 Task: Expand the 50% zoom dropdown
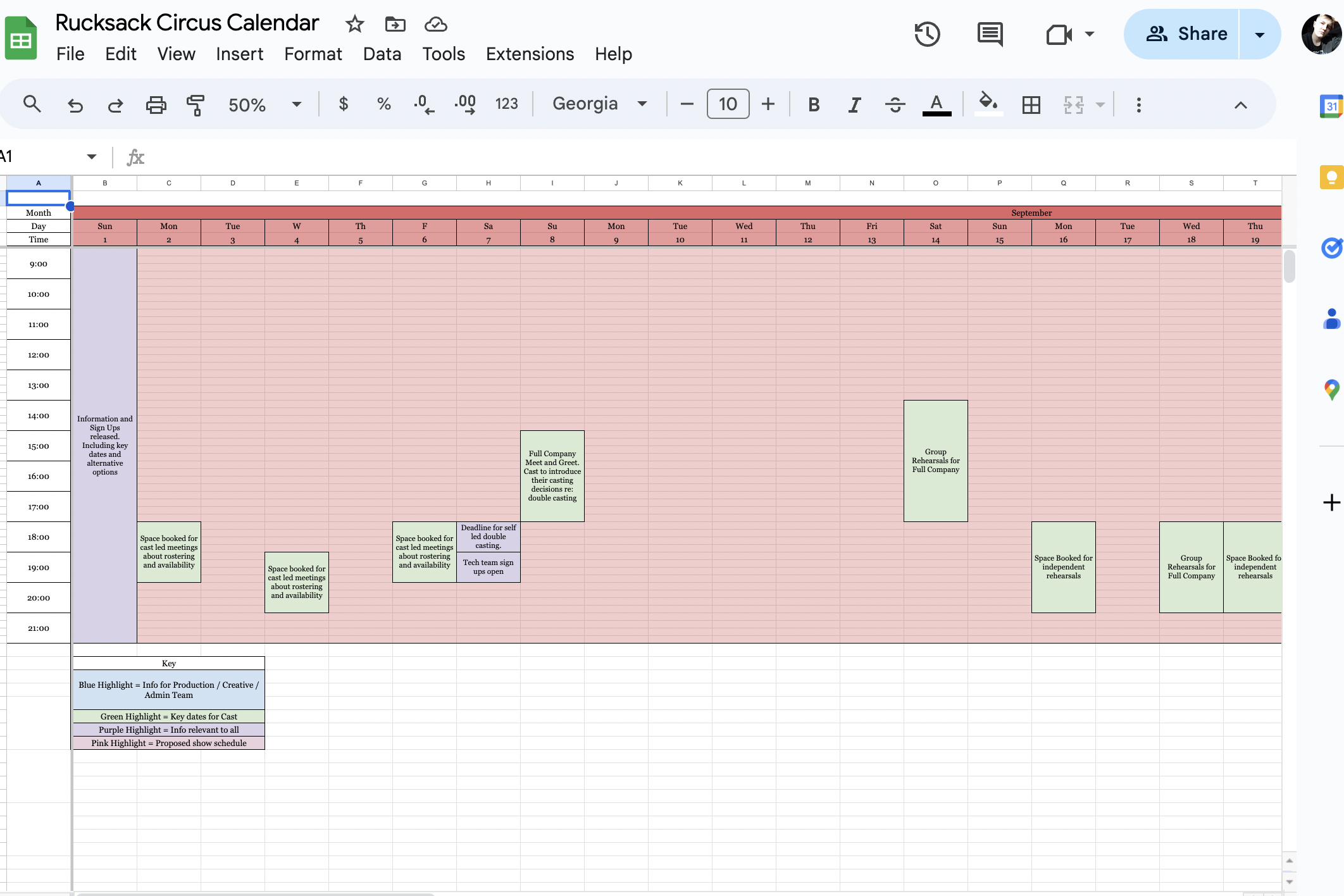coord(296,104)
